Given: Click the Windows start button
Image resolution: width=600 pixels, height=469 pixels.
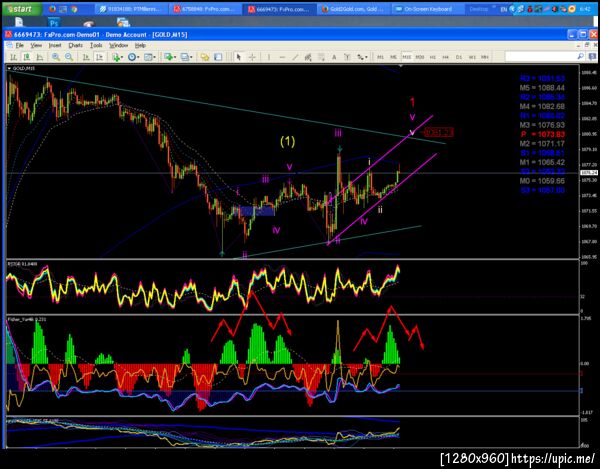Looking at the screenshot, I should pyautogui.click(x=21, y=9).
